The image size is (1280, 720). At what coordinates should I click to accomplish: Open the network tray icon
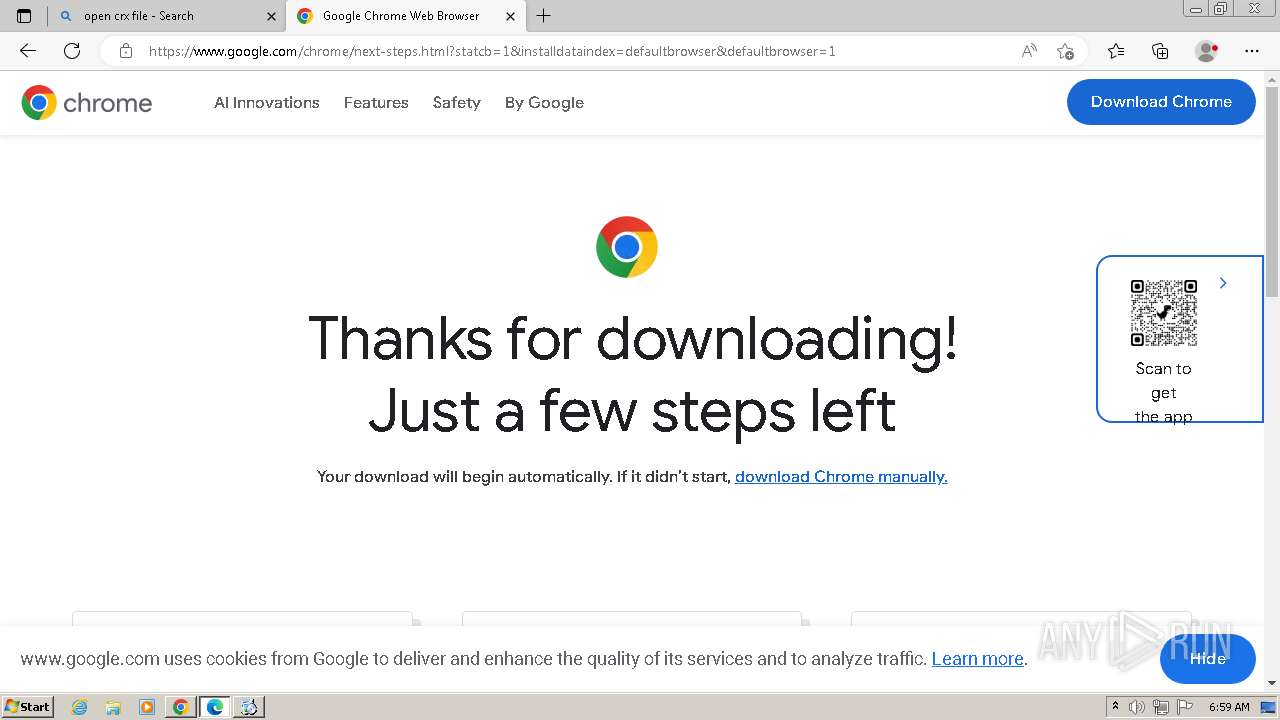[x=1161, y=707]
